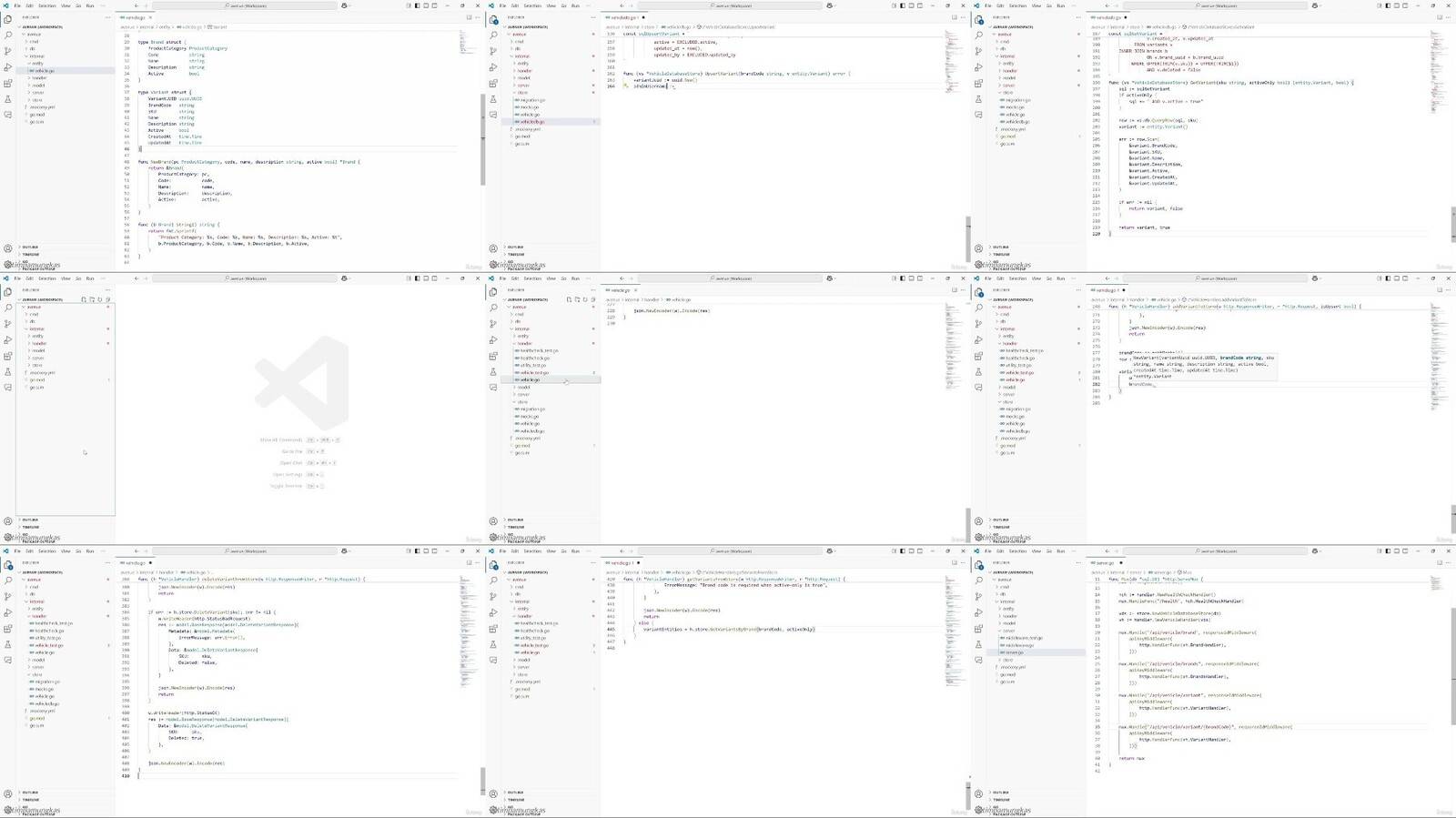The image size is (1456, 818).
Task: Collapse the server folder in the server.go window
Action: click(1008, 631)
